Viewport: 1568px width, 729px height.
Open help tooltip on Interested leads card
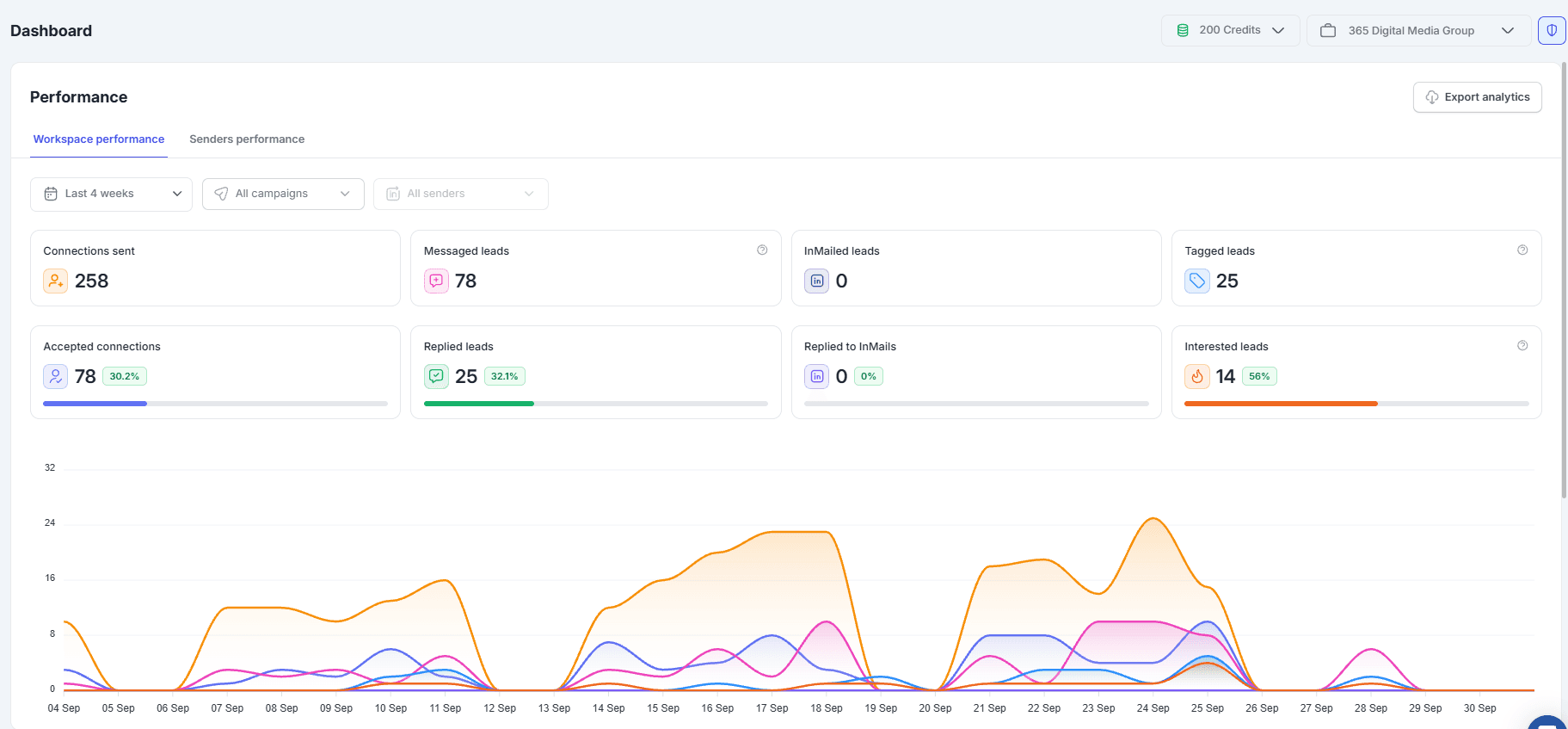[1522, 346]
